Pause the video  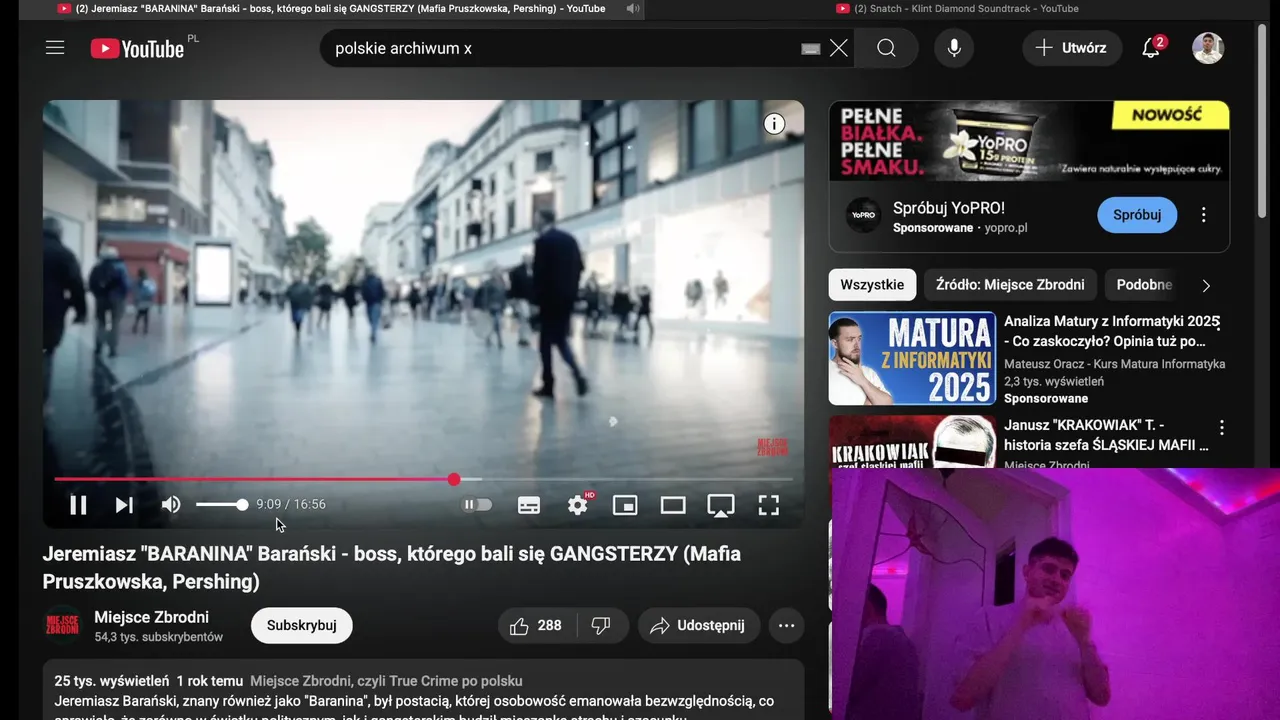(x=78, y=505)
